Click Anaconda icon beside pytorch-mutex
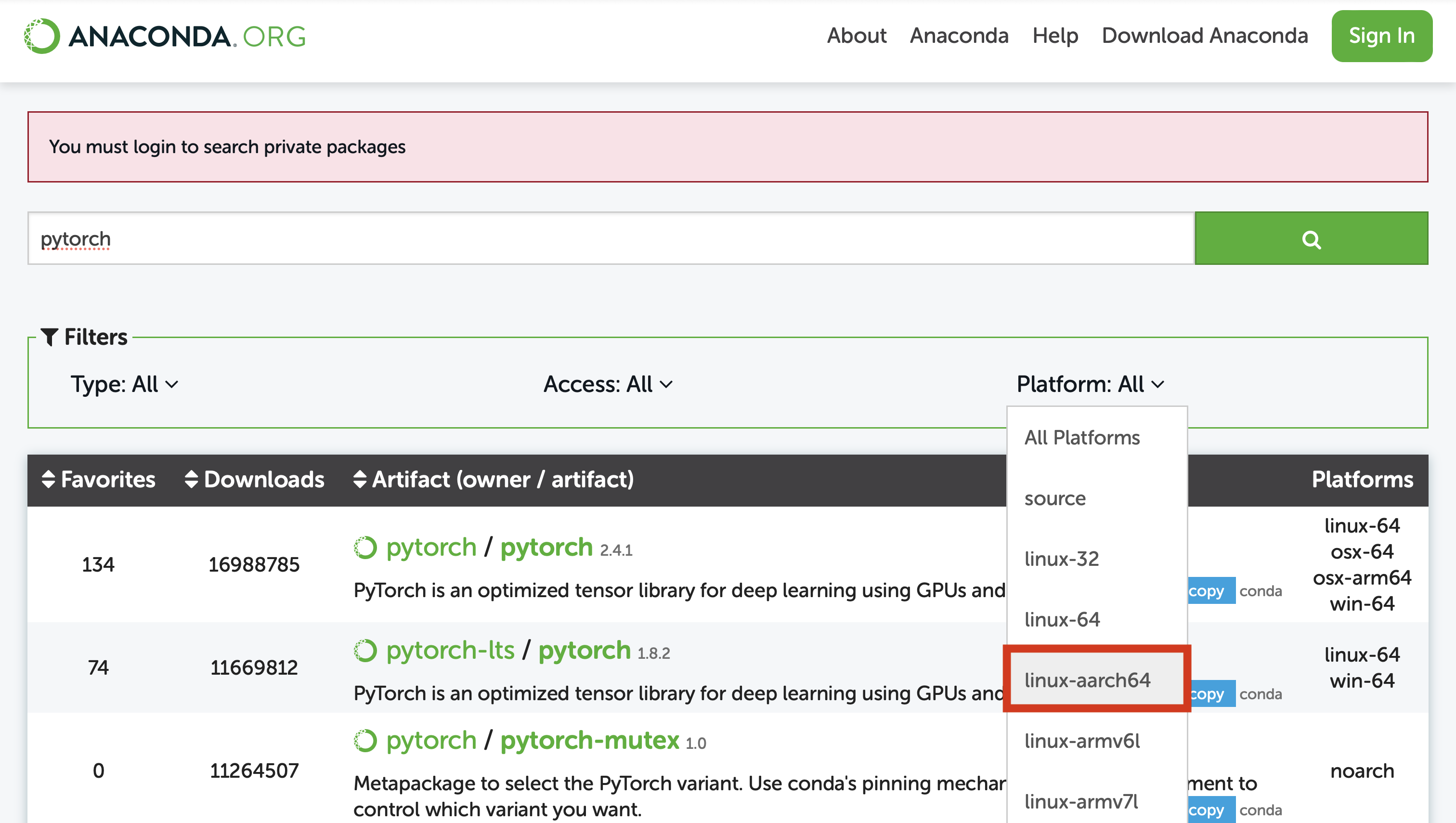Screen dimensions: 1456x823 [x=365, y=741]
